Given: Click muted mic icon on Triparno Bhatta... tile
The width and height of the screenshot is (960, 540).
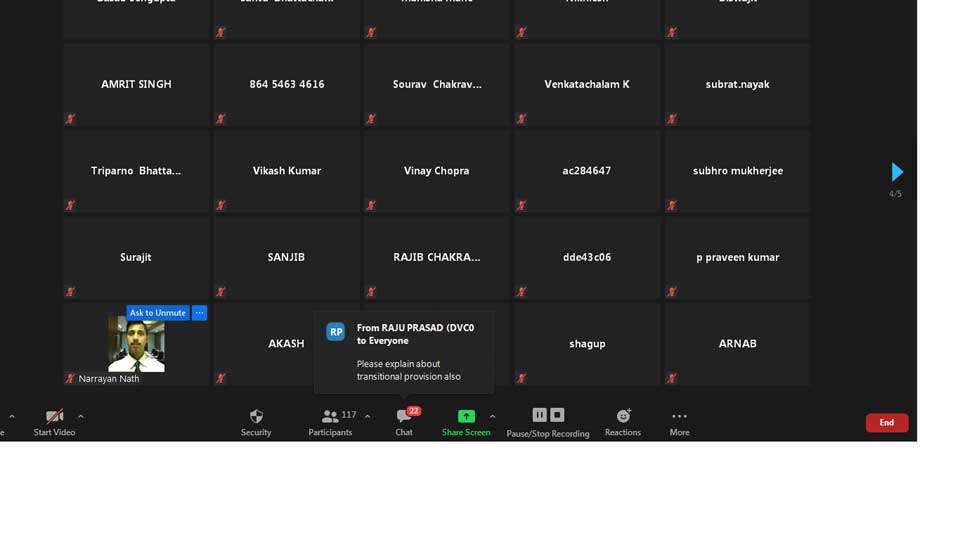Looking at the screenshot, I should click(x=70, y=205).
